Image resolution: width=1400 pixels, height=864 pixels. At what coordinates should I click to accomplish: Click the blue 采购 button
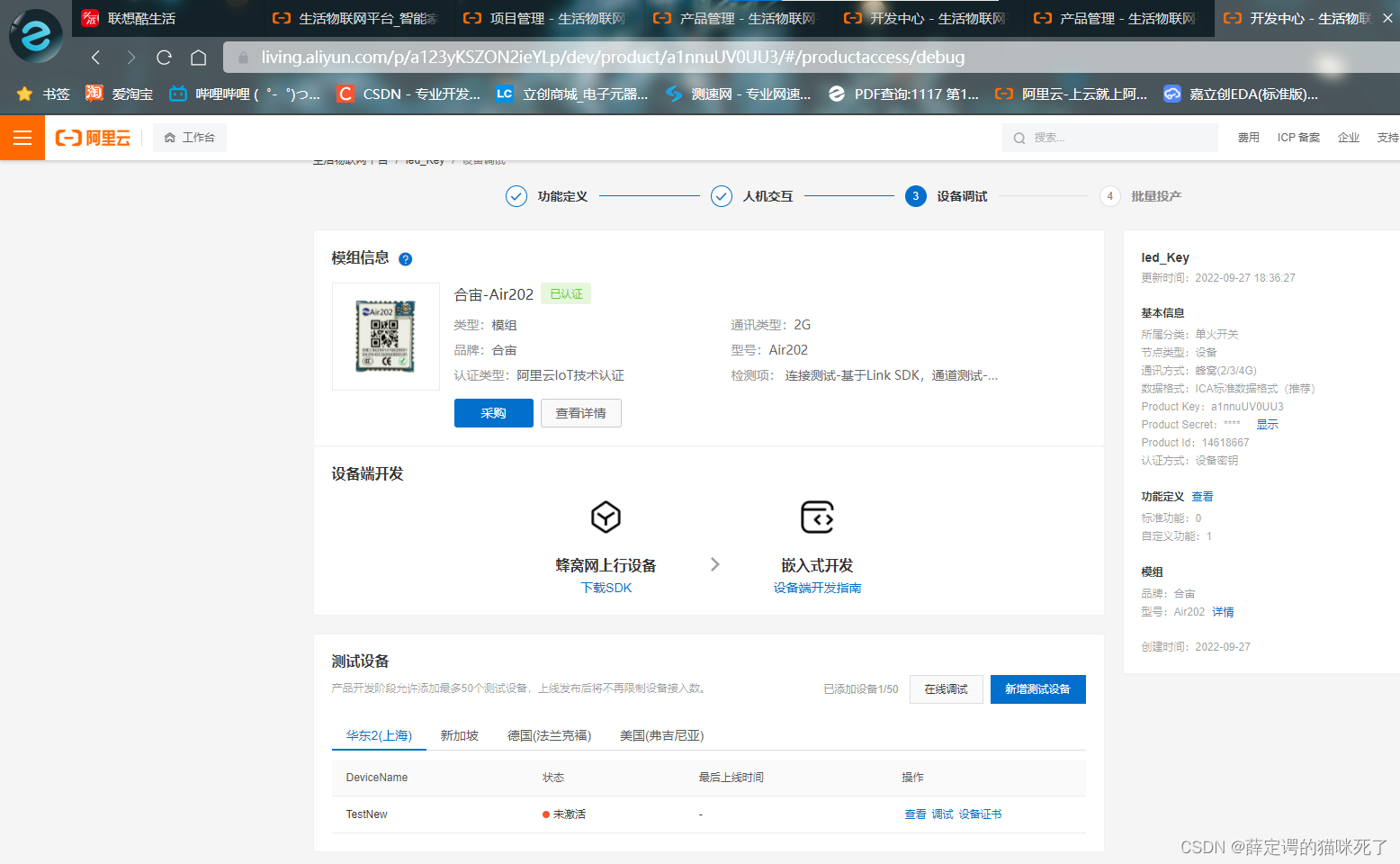click(494, 413)
